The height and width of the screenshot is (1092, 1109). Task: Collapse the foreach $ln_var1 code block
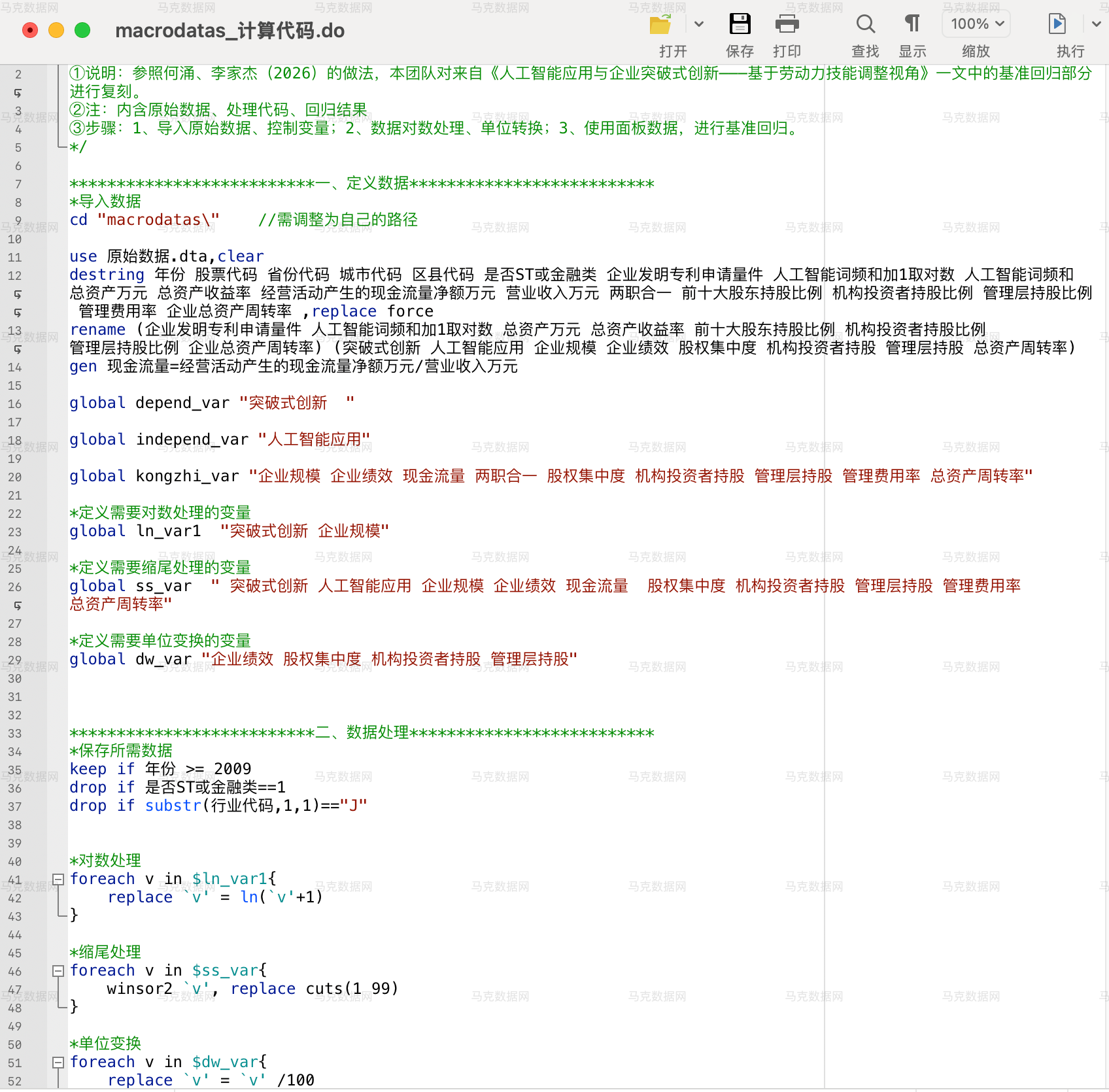pyautogui.click(x=58, y=879)
